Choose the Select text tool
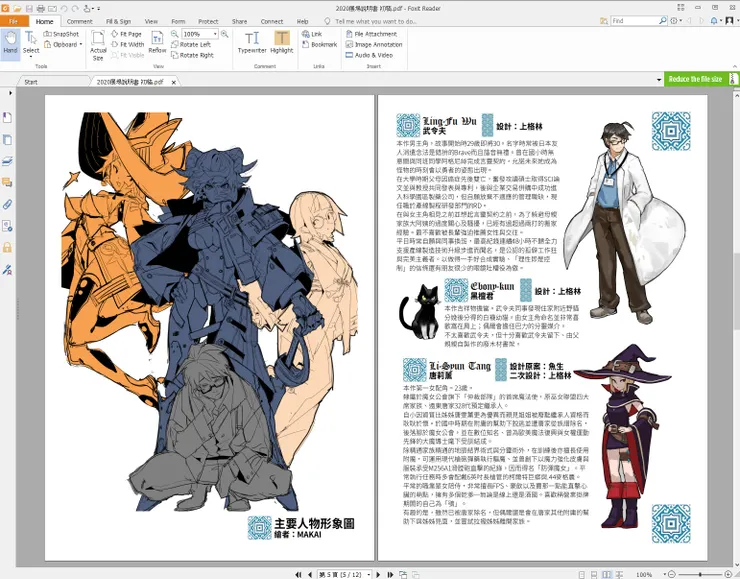The height and width of the screenshot is (579, 740). coord(31,44)
